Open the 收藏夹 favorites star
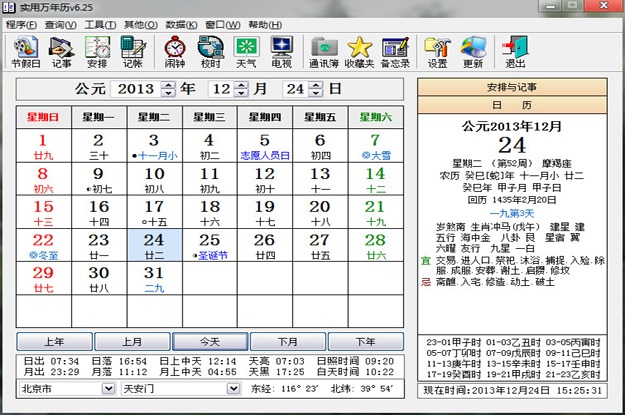625x415 pixels. pyautogui.click(x=360, y=52)
